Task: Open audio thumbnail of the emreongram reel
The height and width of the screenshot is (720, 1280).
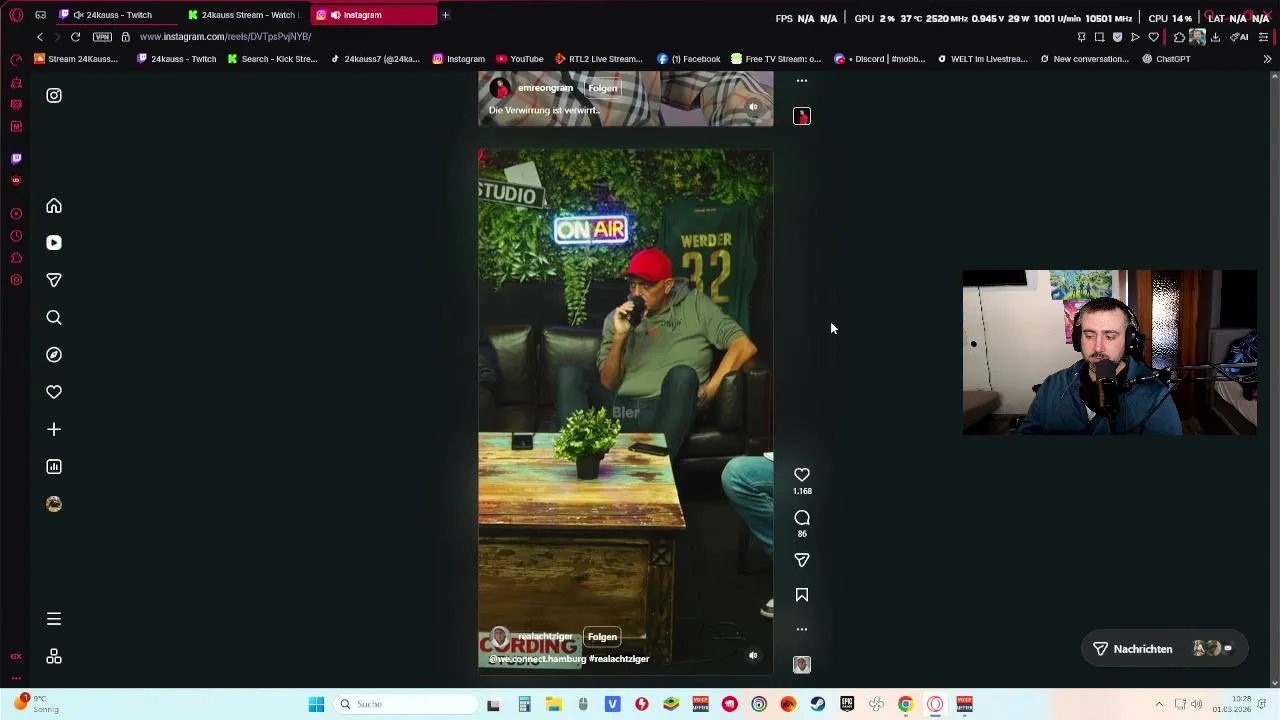Action: [x=802, y=117]
